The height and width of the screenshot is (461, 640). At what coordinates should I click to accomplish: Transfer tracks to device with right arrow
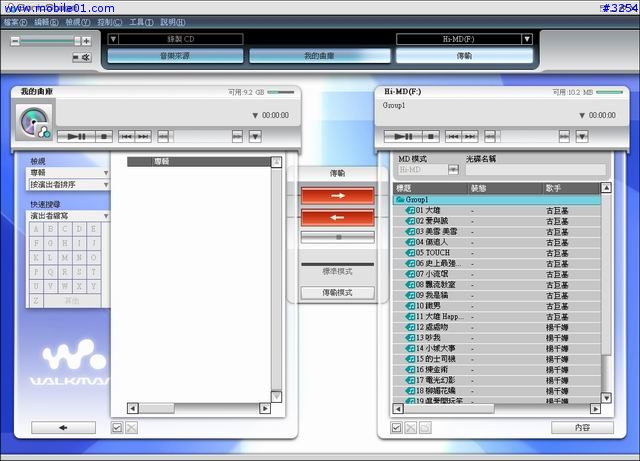(338, 196)
